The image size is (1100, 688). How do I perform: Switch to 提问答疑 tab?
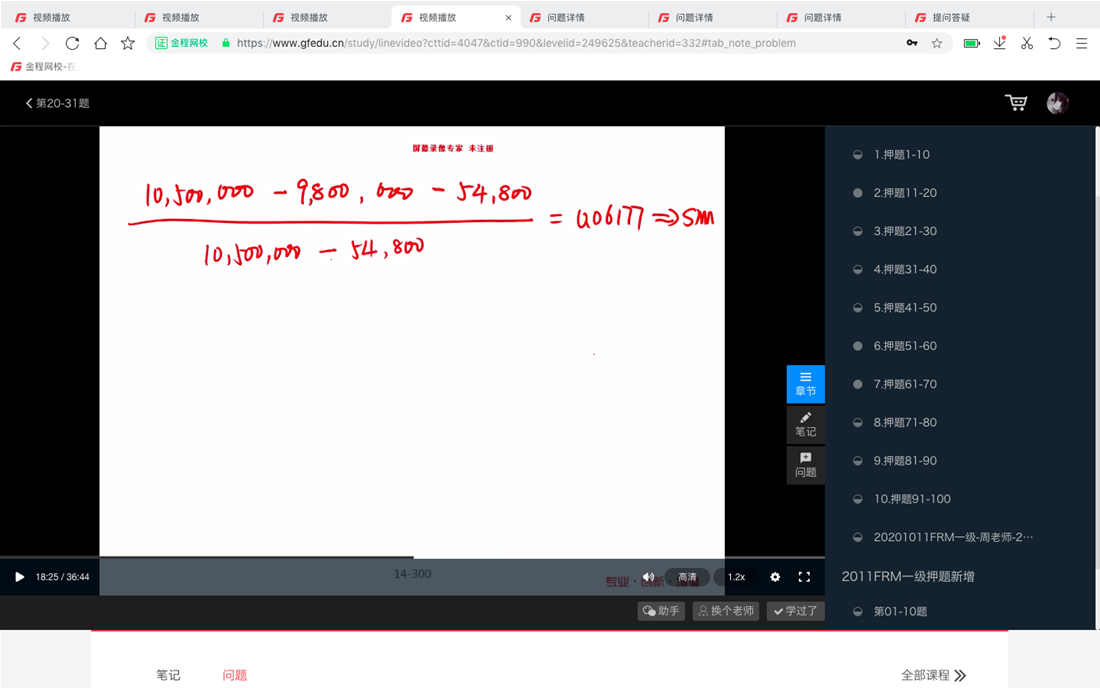click(970, 18)
